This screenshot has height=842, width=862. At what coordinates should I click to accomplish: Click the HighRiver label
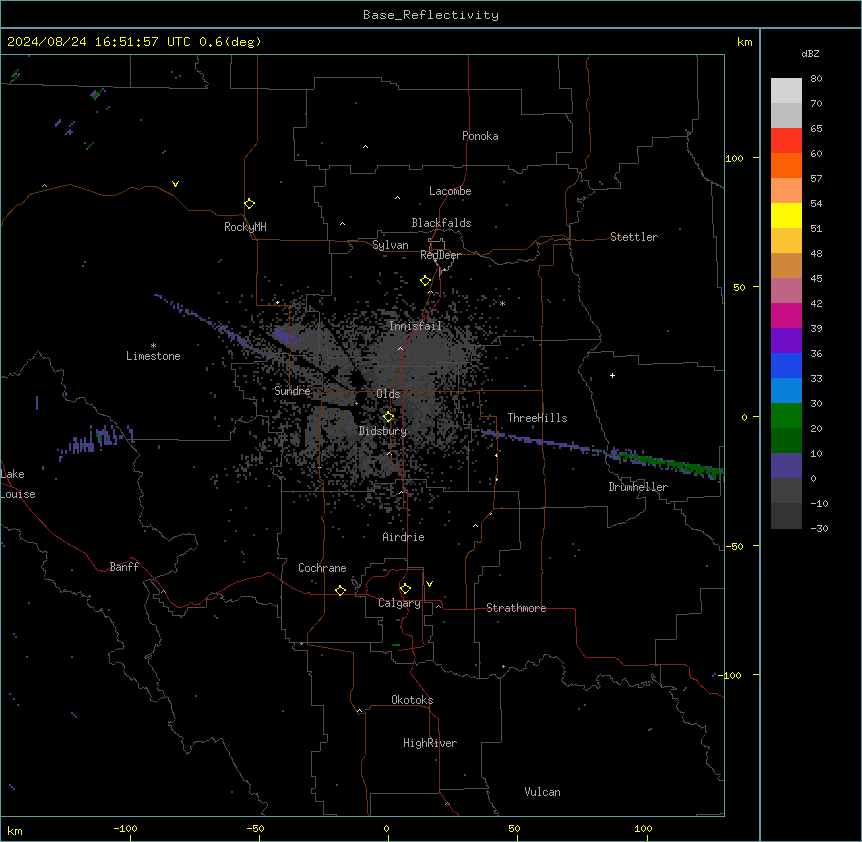pos(430,743)
